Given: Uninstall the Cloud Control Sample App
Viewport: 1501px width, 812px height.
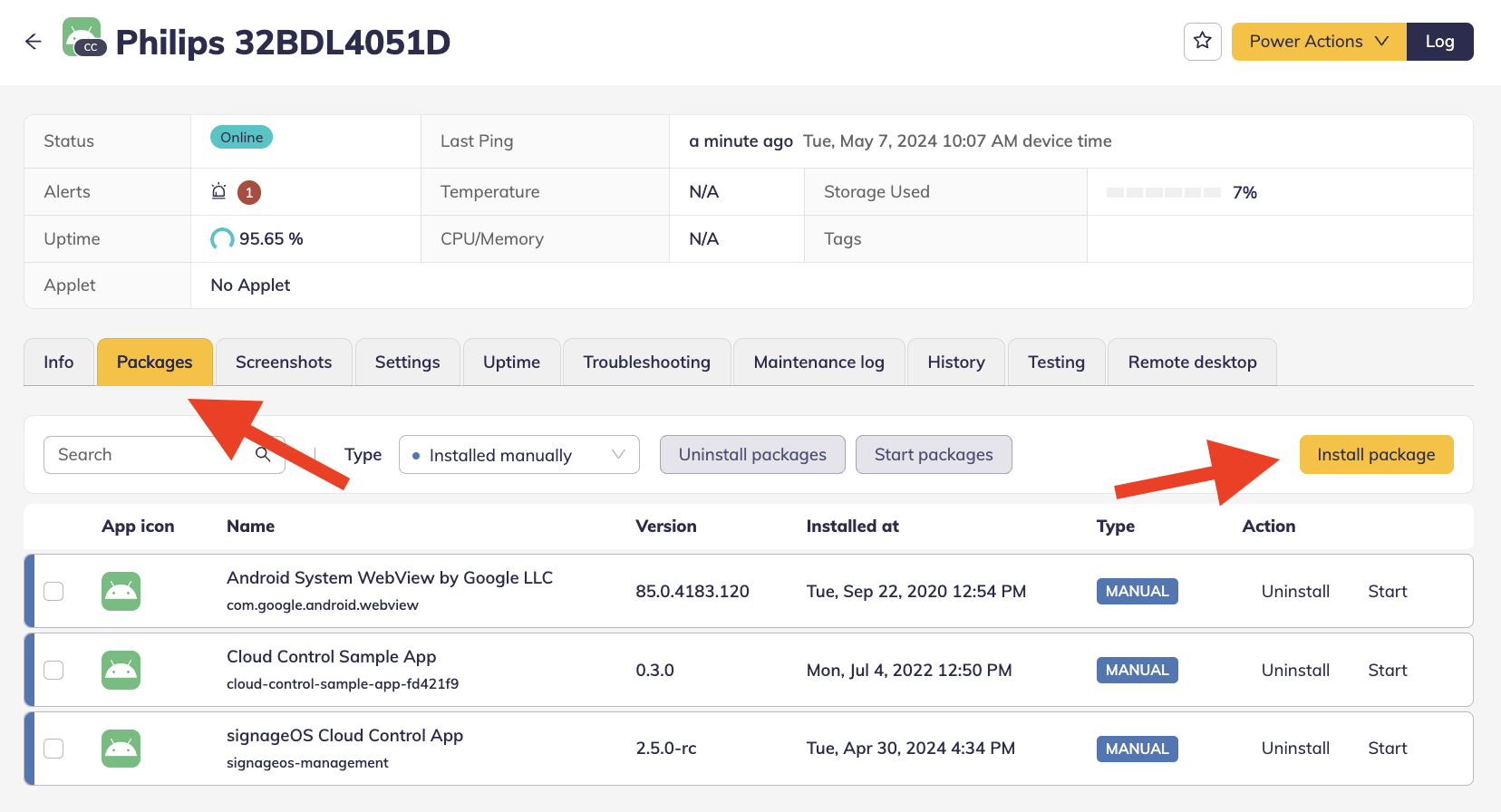Looking at the screenshot, I should click(x=1295, y=670).
